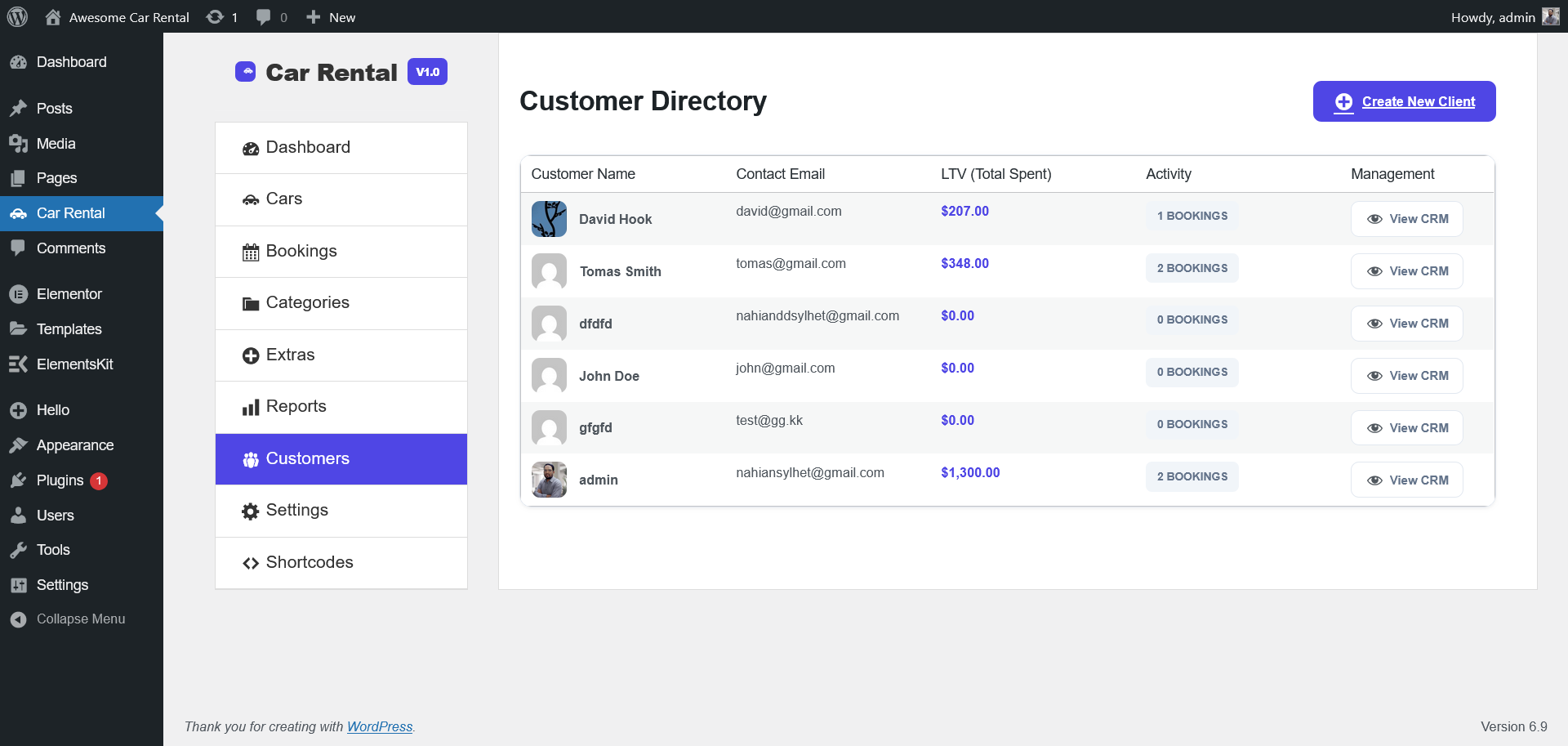Select Appearance in the sidebar

pos(74,445)
